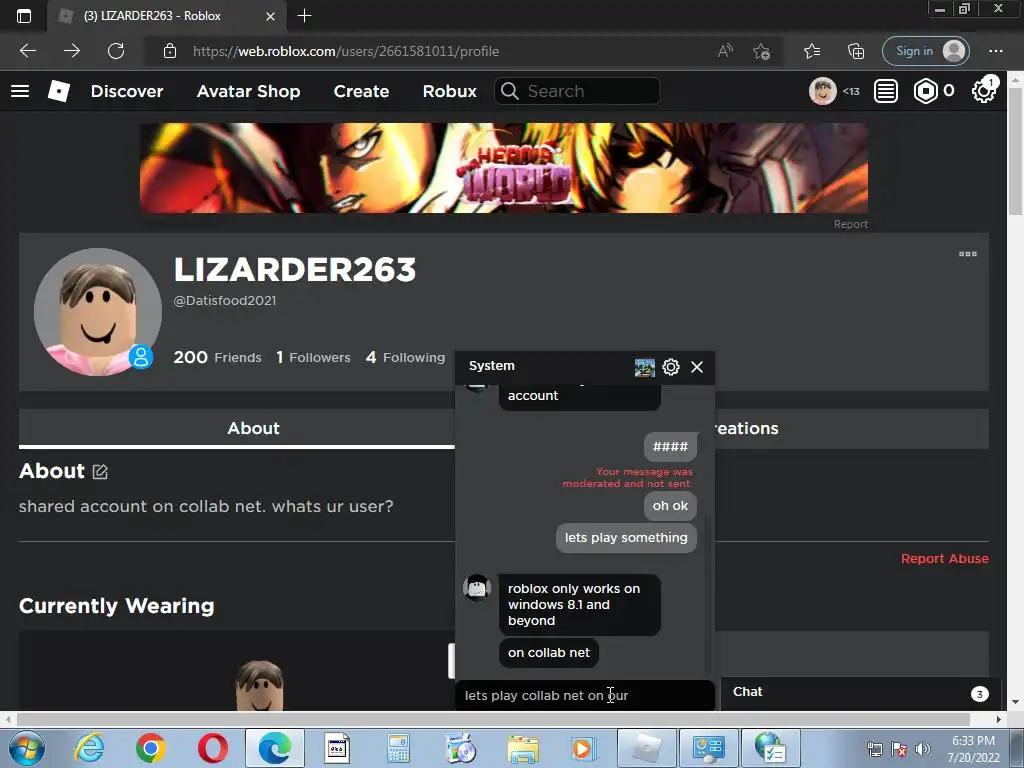The height and width of the screenshot is (768, 1024).
Task: Click sender avatar beside windows 8.1 message
Action: point(477,588)
